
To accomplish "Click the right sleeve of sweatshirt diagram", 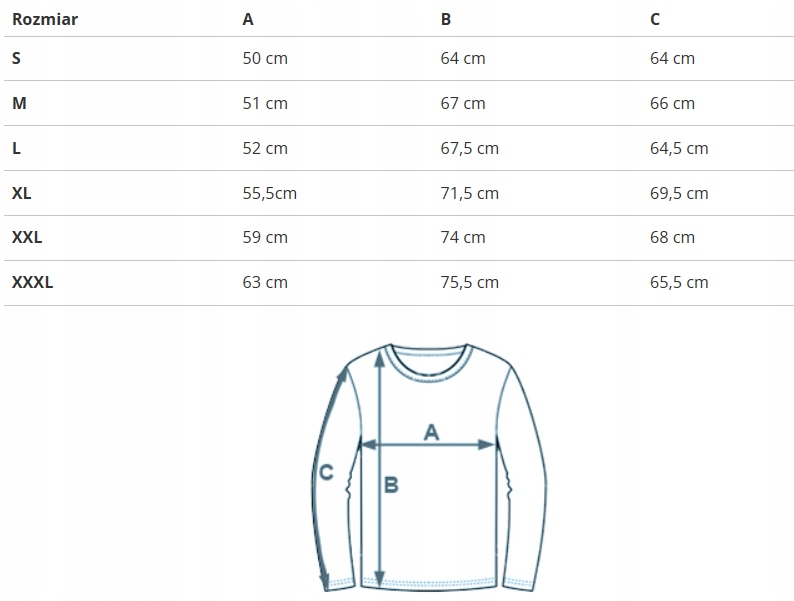I will (529, 470).
